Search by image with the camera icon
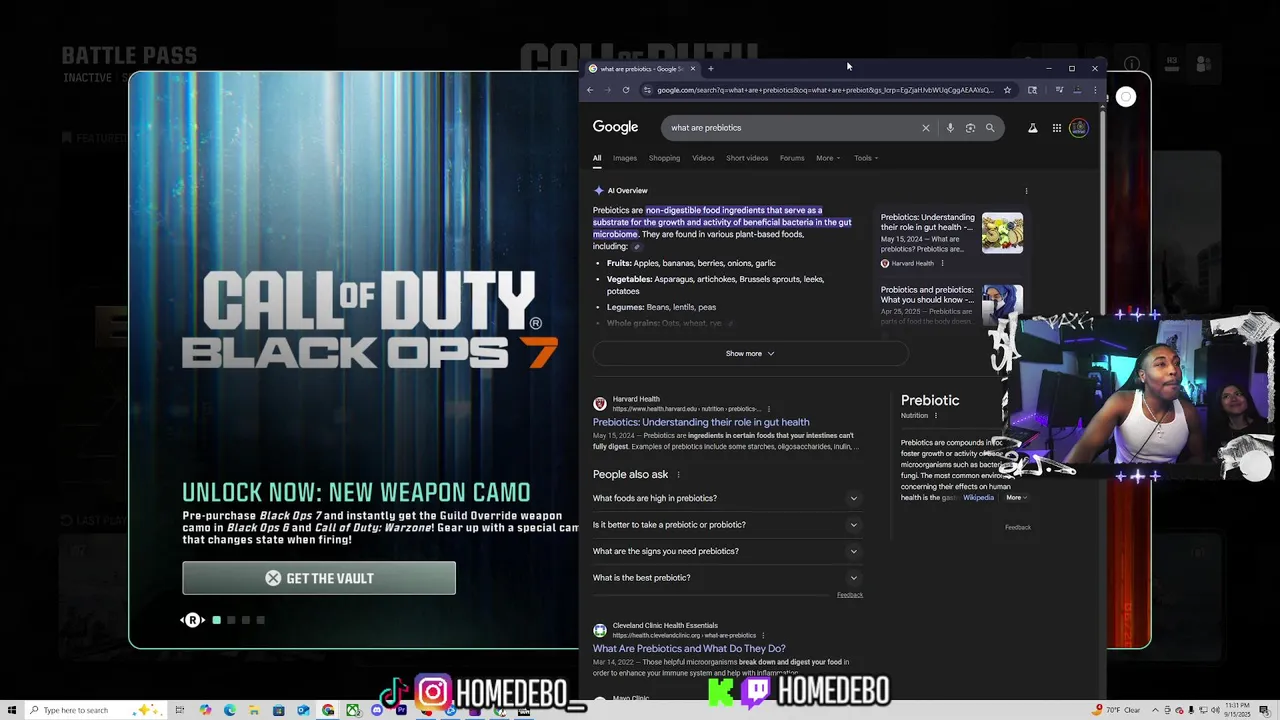Screen dimensions: 1280x720 (x=970, y=128)
